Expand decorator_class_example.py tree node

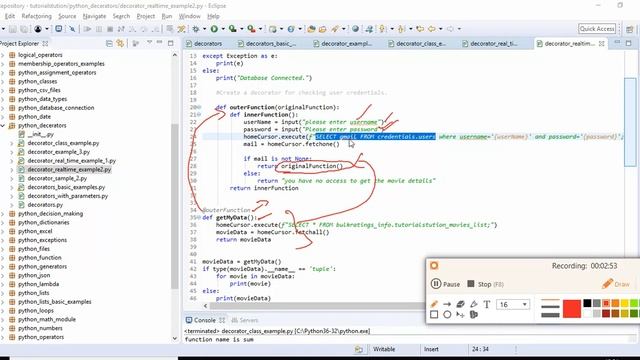coord(12,143)
